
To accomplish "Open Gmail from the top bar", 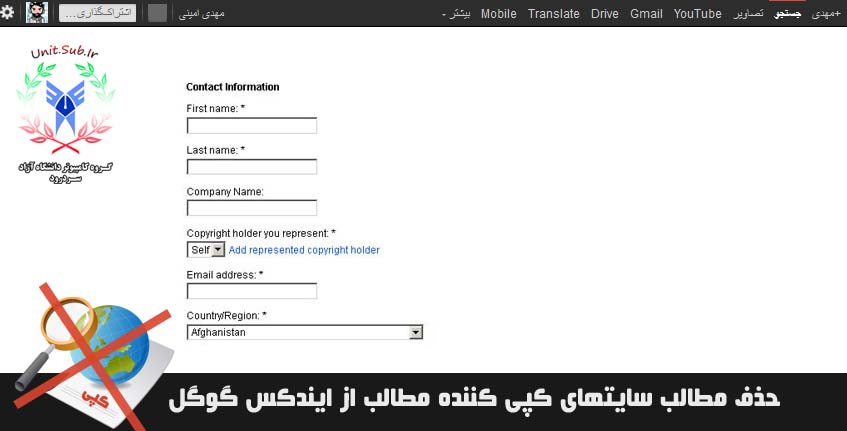I will [646, 14].
